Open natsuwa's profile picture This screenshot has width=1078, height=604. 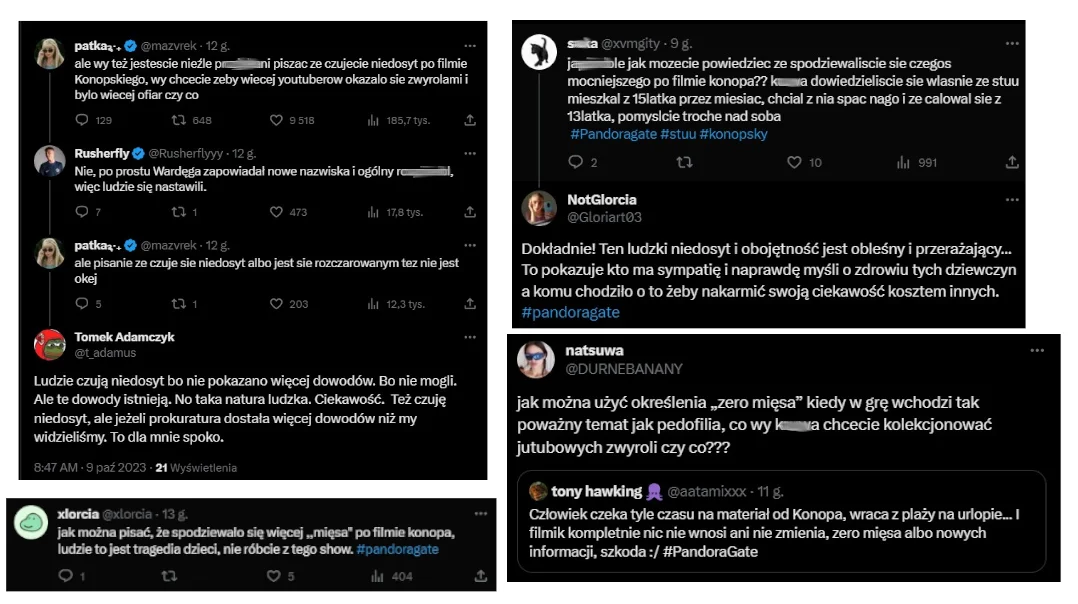click(x=536, y=359)
